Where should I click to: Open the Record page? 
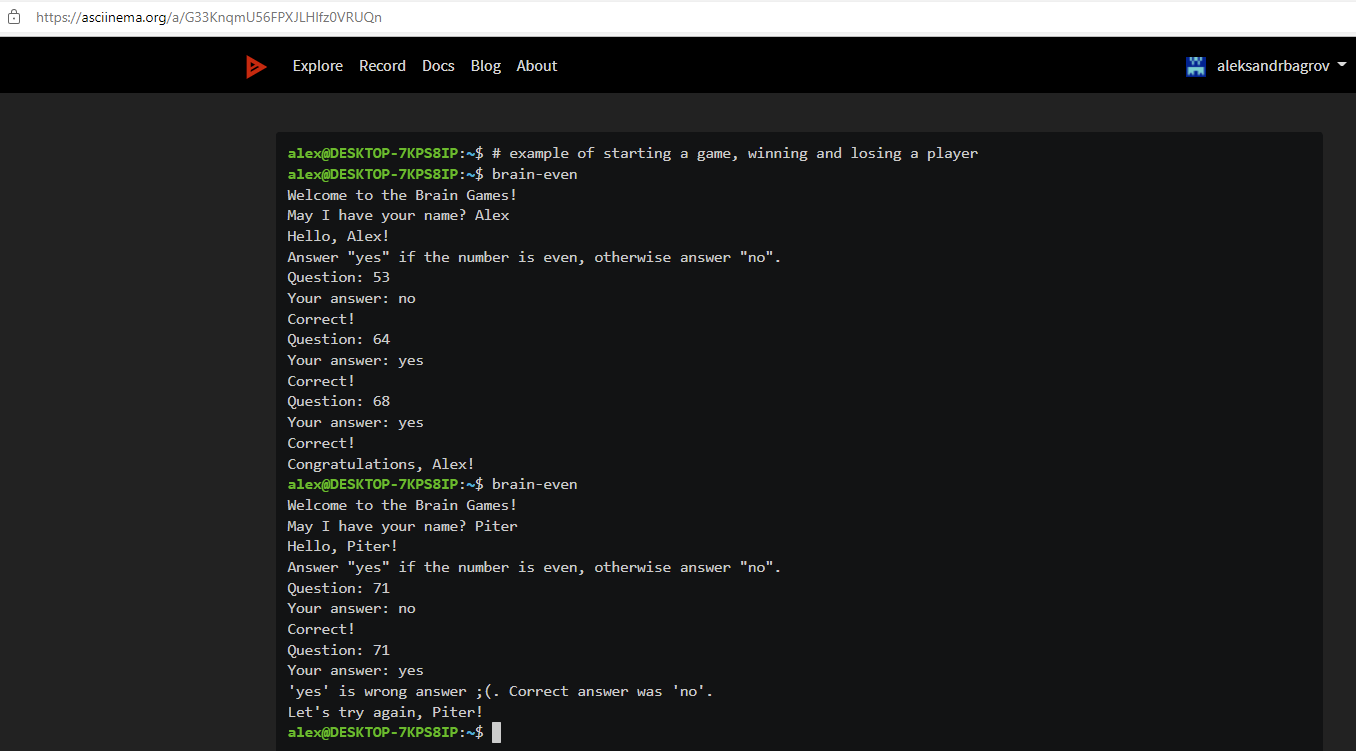[382, 65]
